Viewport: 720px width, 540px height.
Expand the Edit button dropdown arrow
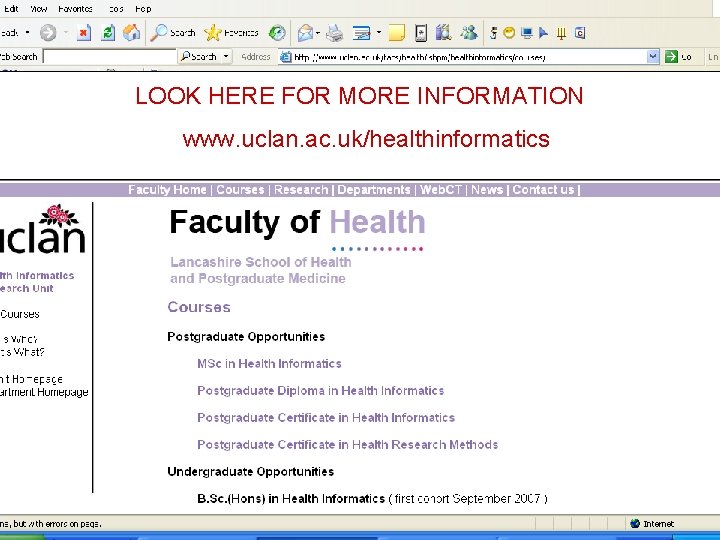379,33
